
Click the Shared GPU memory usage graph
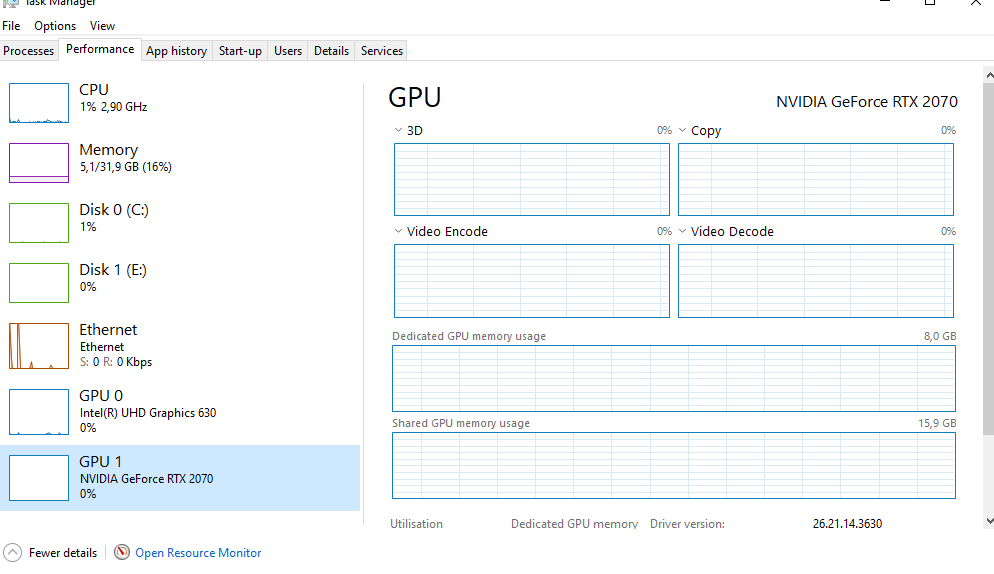674,466
